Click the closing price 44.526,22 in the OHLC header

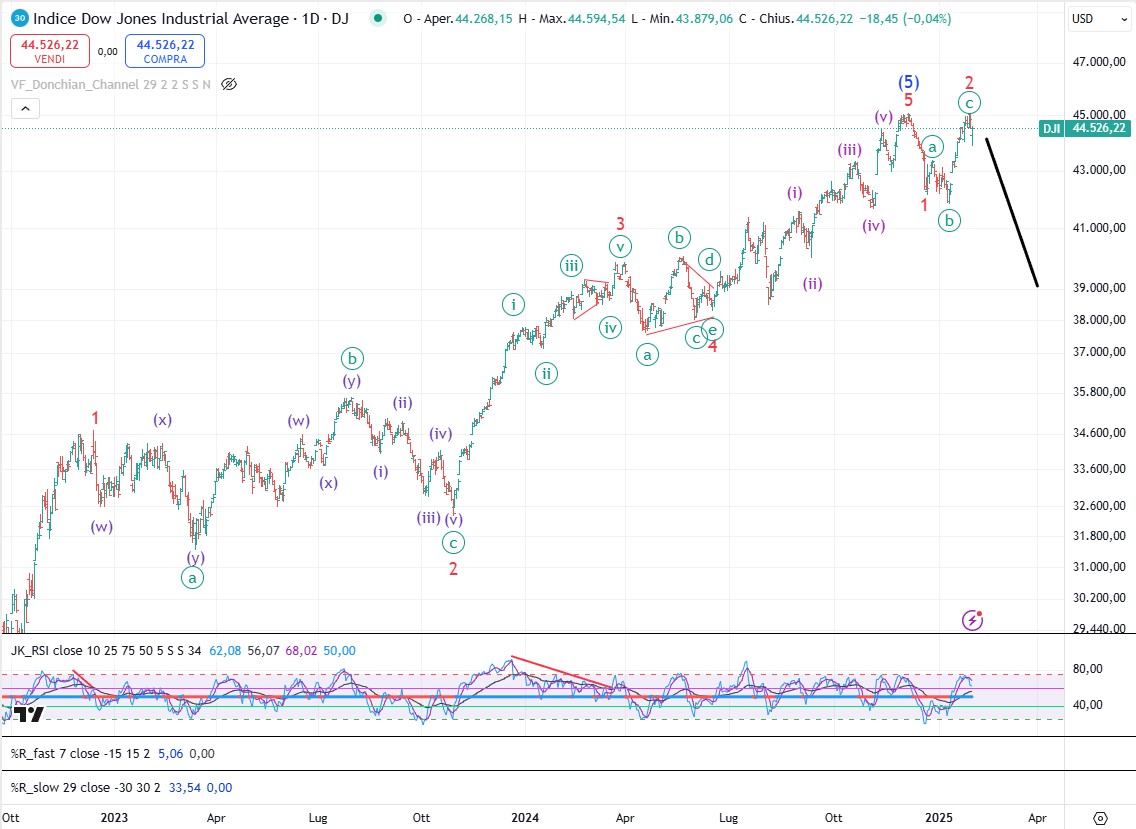(x=824, y=19)
